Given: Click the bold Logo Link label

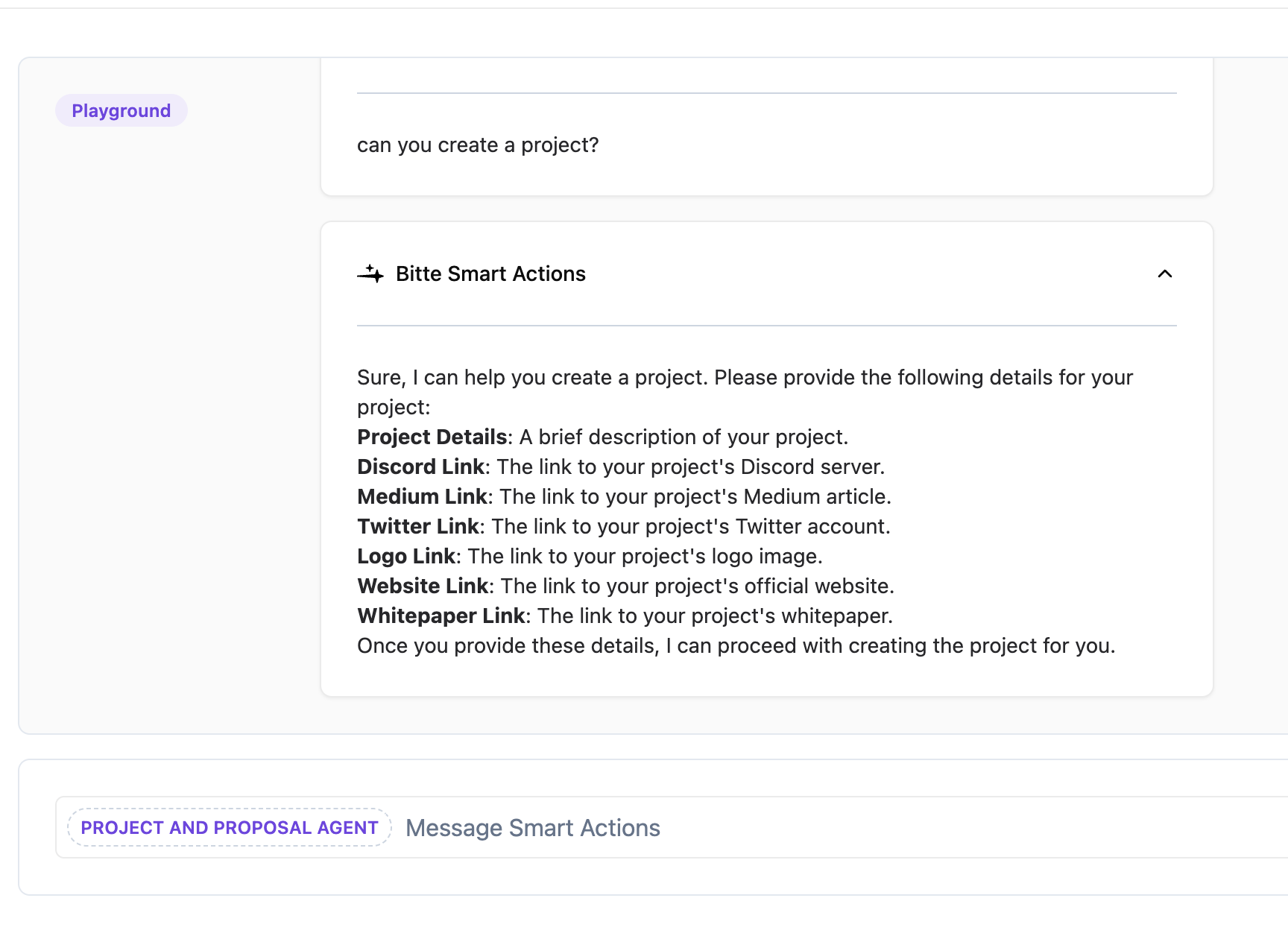Looking at the screenshot, I should coord(406,557).
